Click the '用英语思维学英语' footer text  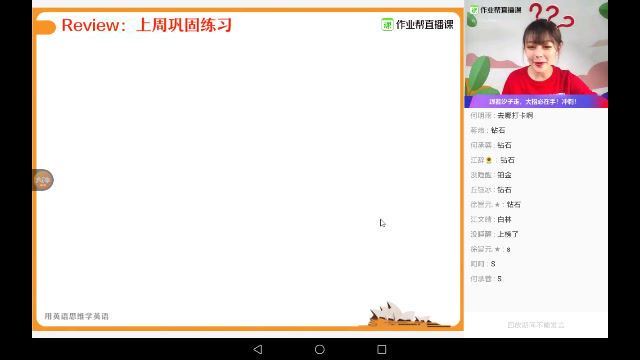[76, 316]
